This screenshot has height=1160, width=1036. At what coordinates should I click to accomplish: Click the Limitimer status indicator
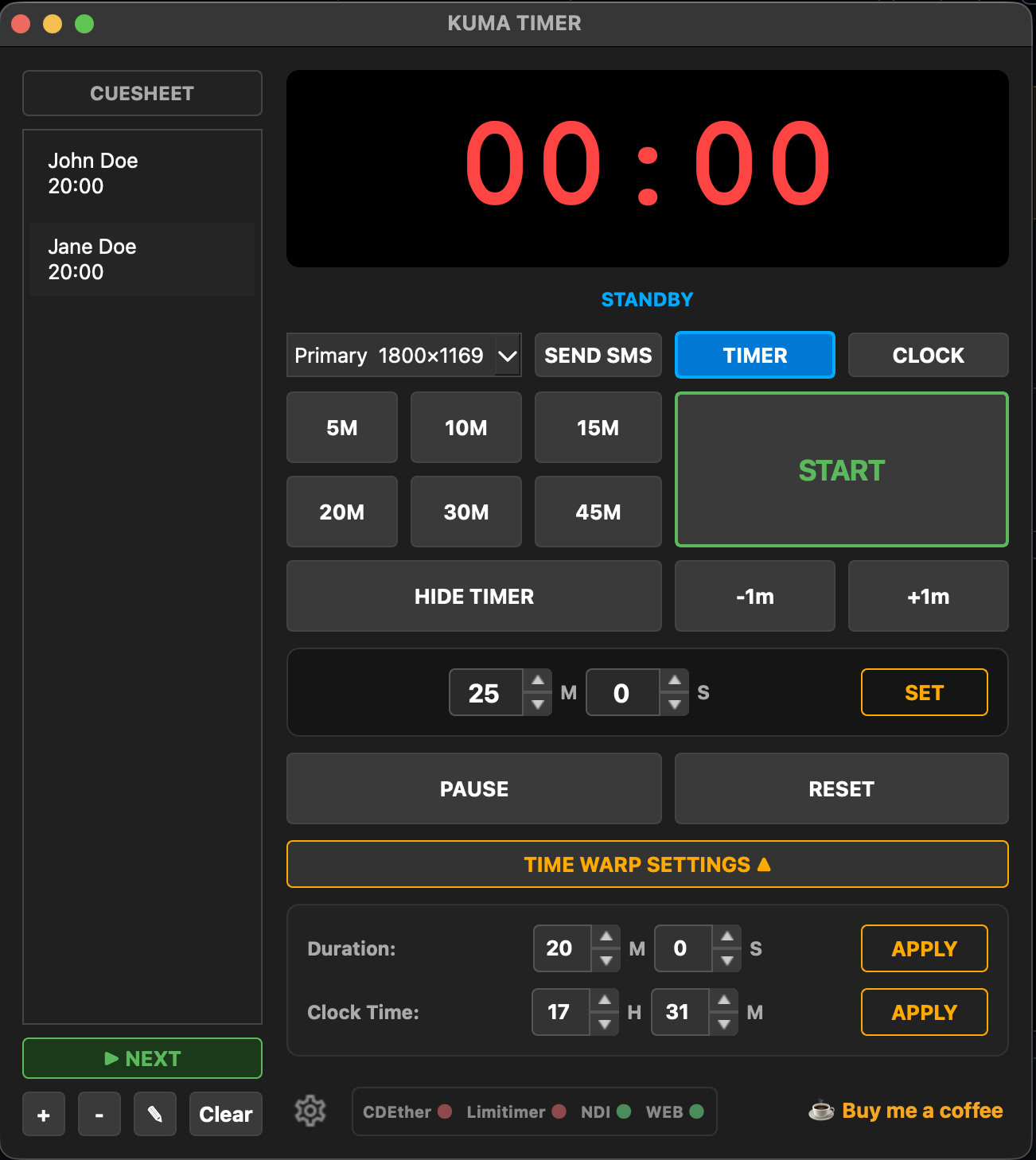559,1111
